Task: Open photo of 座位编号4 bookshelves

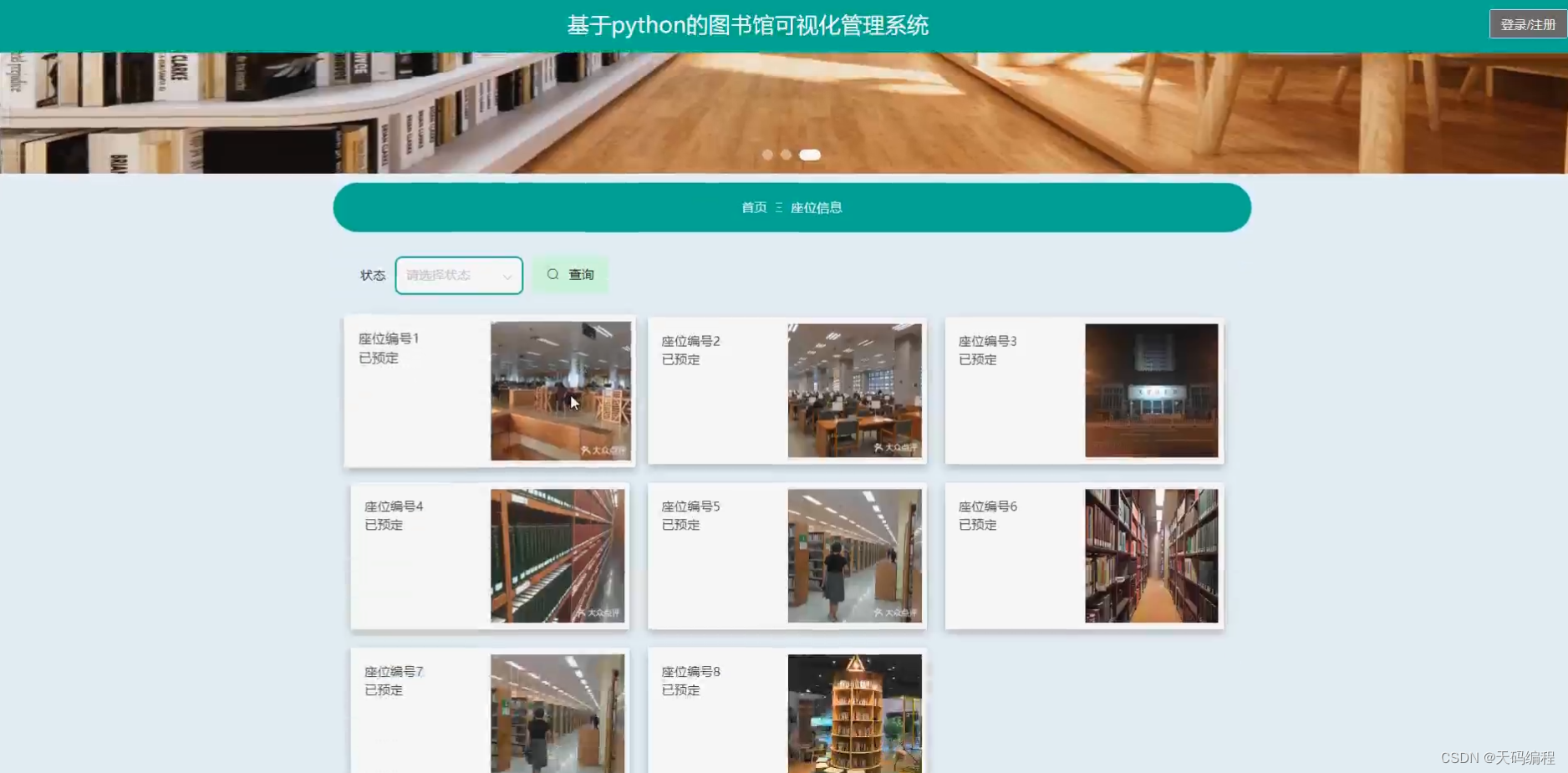Action: coord(557,556)
